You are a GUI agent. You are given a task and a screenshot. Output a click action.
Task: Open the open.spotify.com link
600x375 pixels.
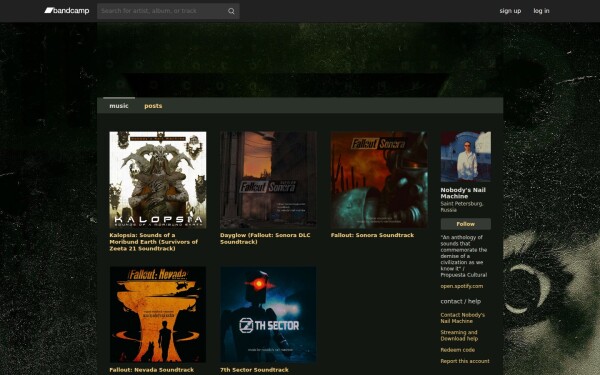(x=461, y=286)
